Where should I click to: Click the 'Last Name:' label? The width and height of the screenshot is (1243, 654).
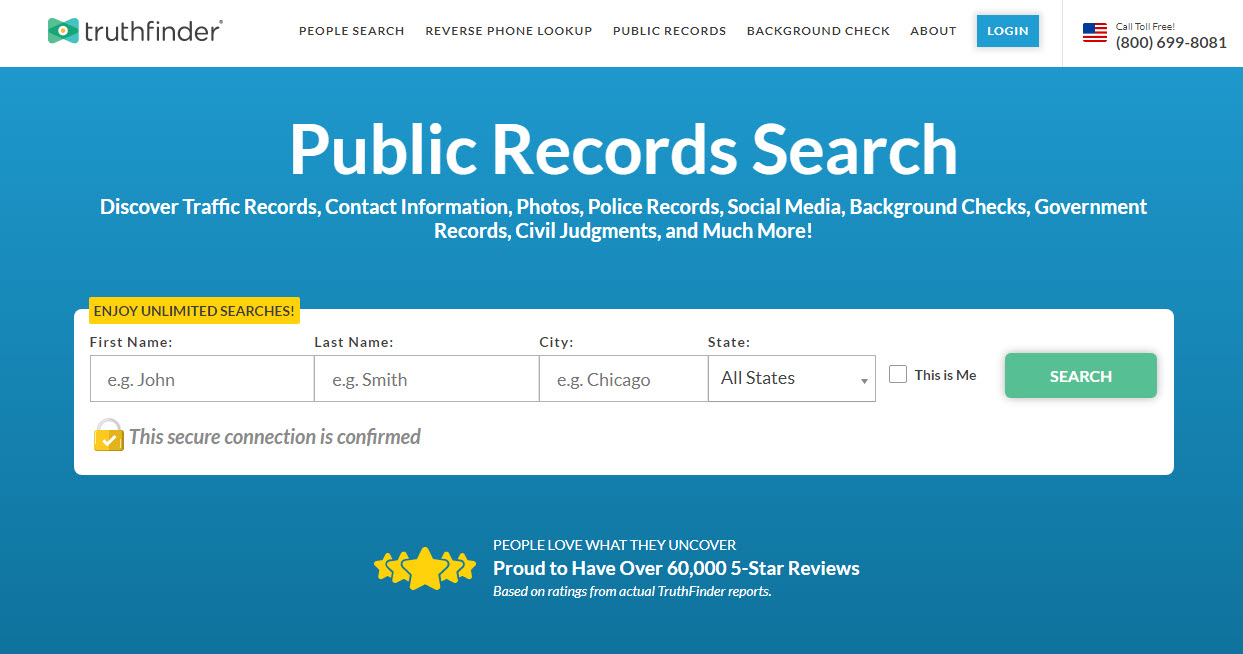[354, 342]
